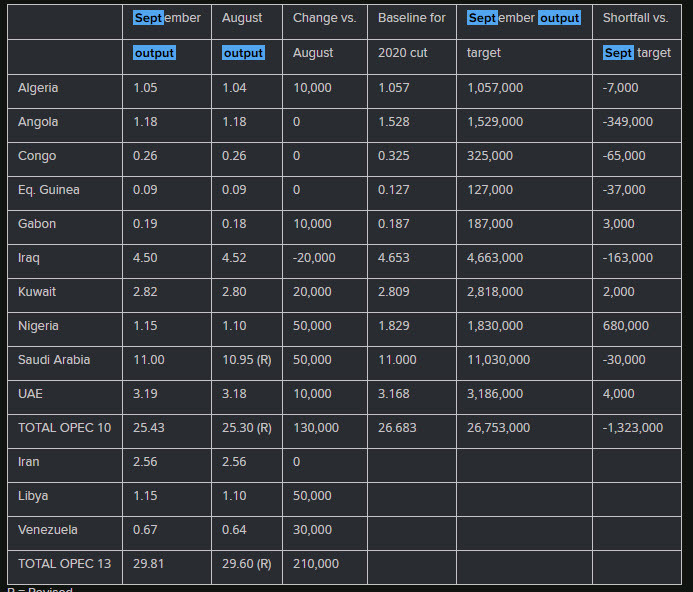The width and height of the screenshot is (693, 592).
Task: Click the "Baseline for" column header
Action: pos(411,18)
